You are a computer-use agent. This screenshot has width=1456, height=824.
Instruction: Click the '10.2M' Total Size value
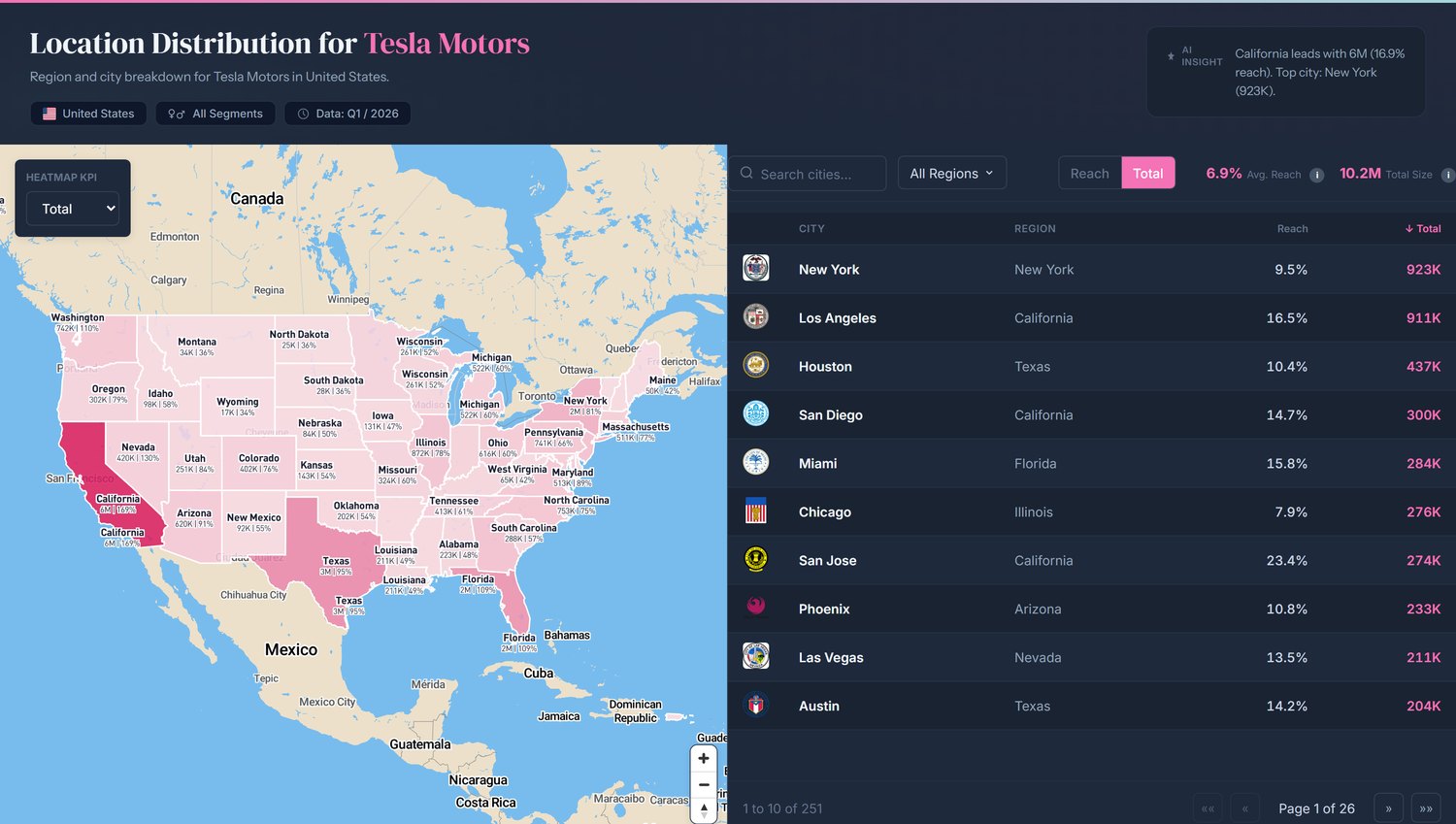(x=1360, y=173)
